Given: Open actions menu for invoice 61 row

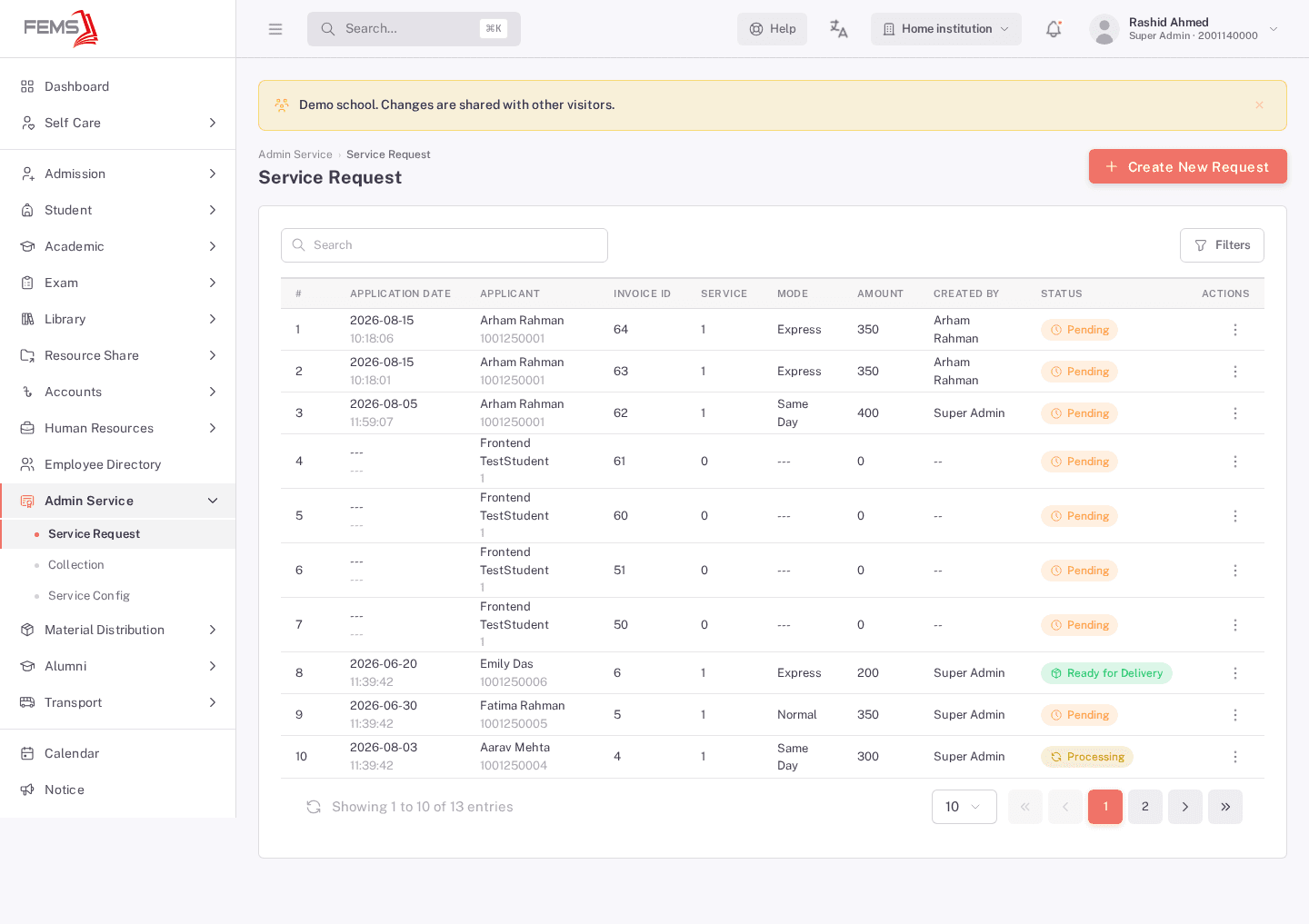Looking at the screenshot, I should pyautogui.click(x=1234, y=462).
